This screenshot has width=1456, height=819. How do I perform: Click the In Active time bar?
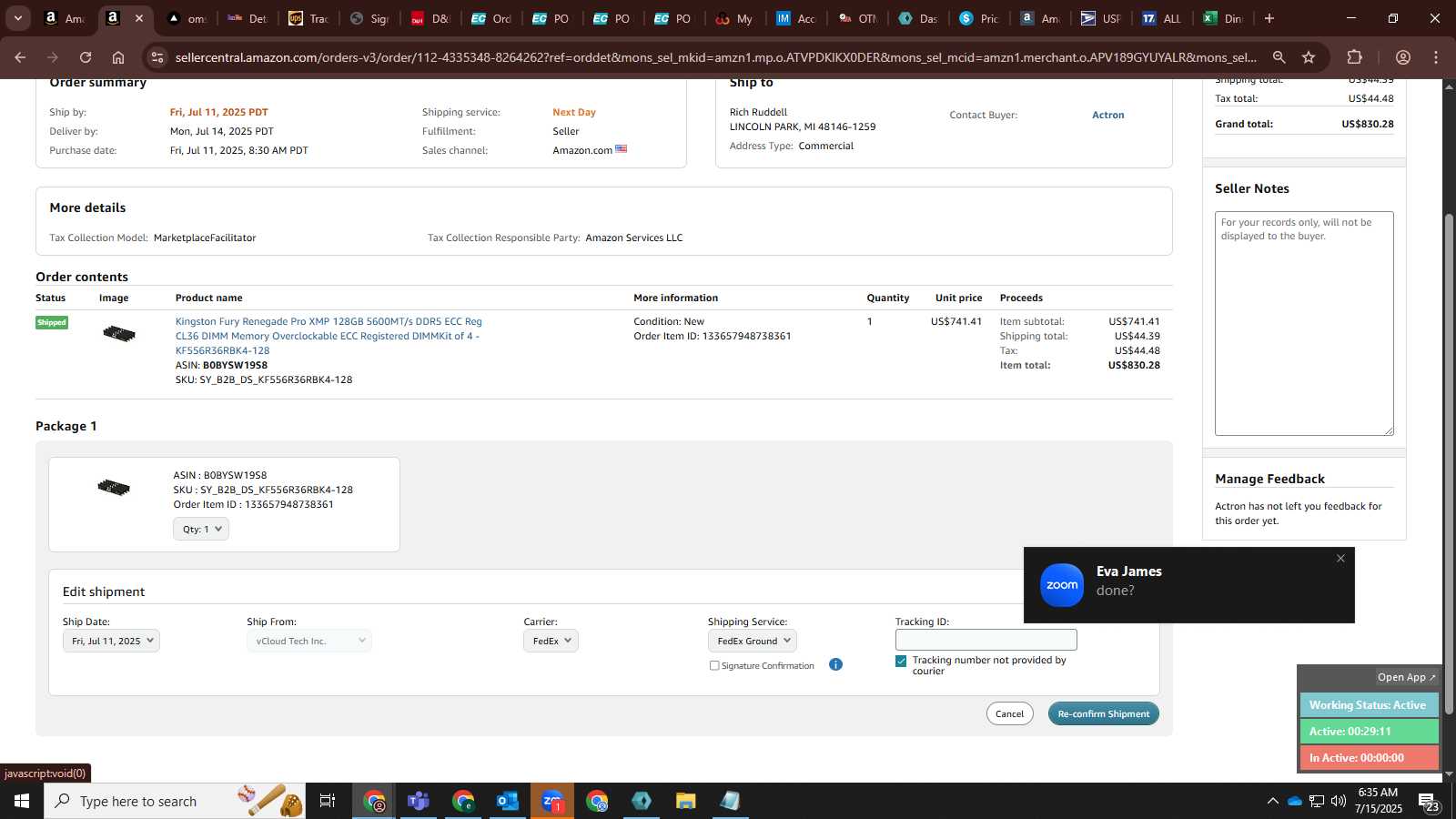click(x=1369, y=758)
